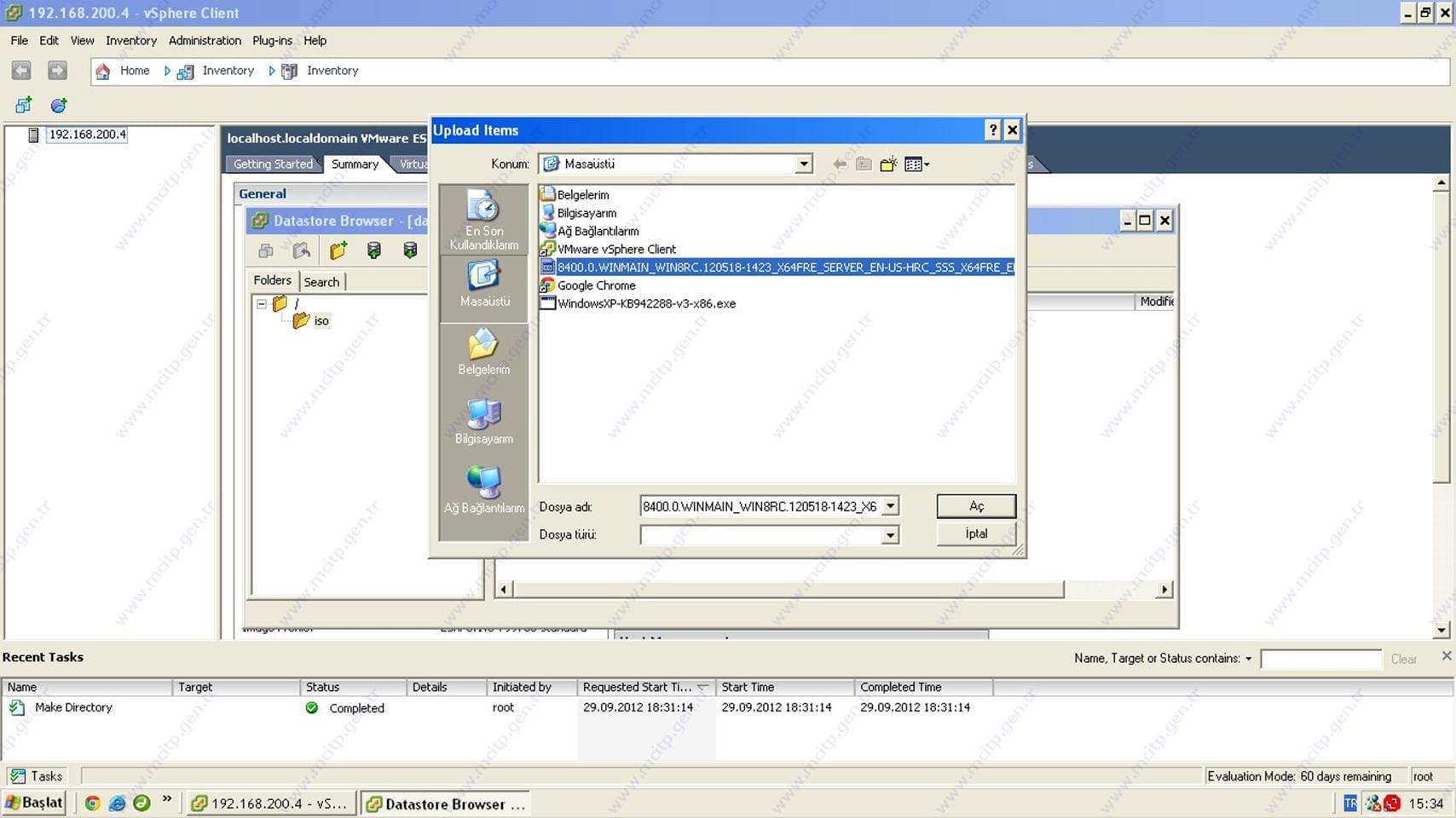1456x818 pixels.
Task: Click the help question mark in Upload Items
Action: pos(992,130)
